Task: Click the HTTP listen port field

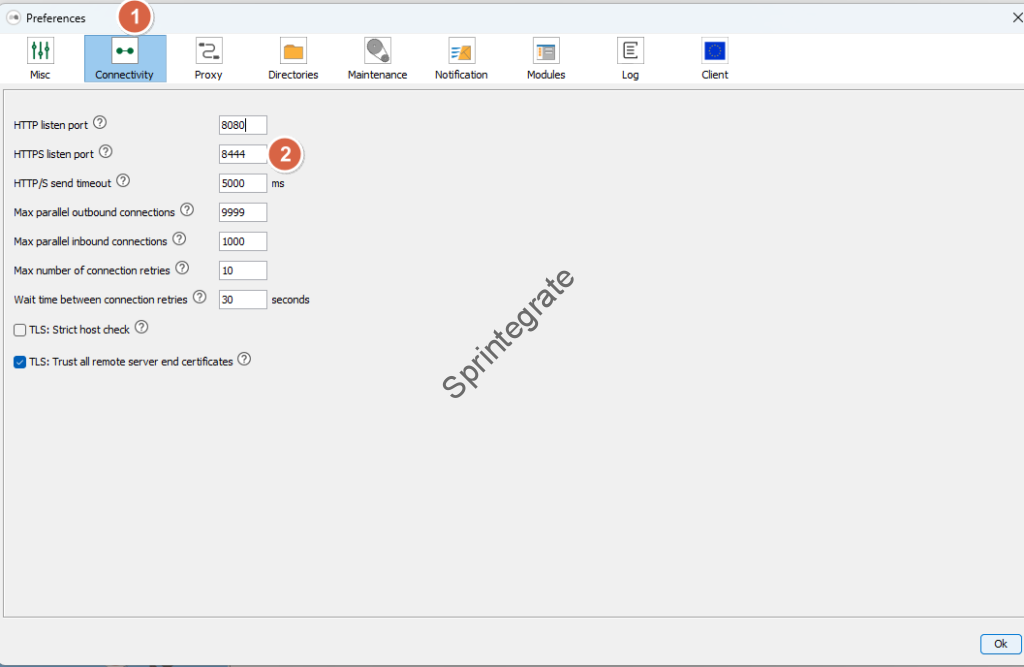Action: (243, 125)
